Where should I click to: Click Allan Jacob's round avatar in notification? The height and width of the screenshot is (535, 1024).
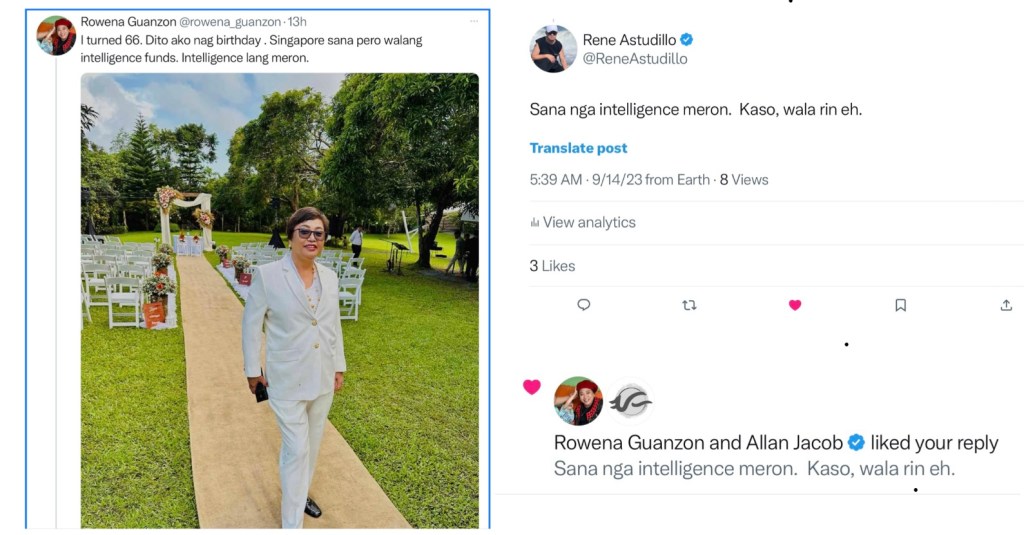point(631,401)
